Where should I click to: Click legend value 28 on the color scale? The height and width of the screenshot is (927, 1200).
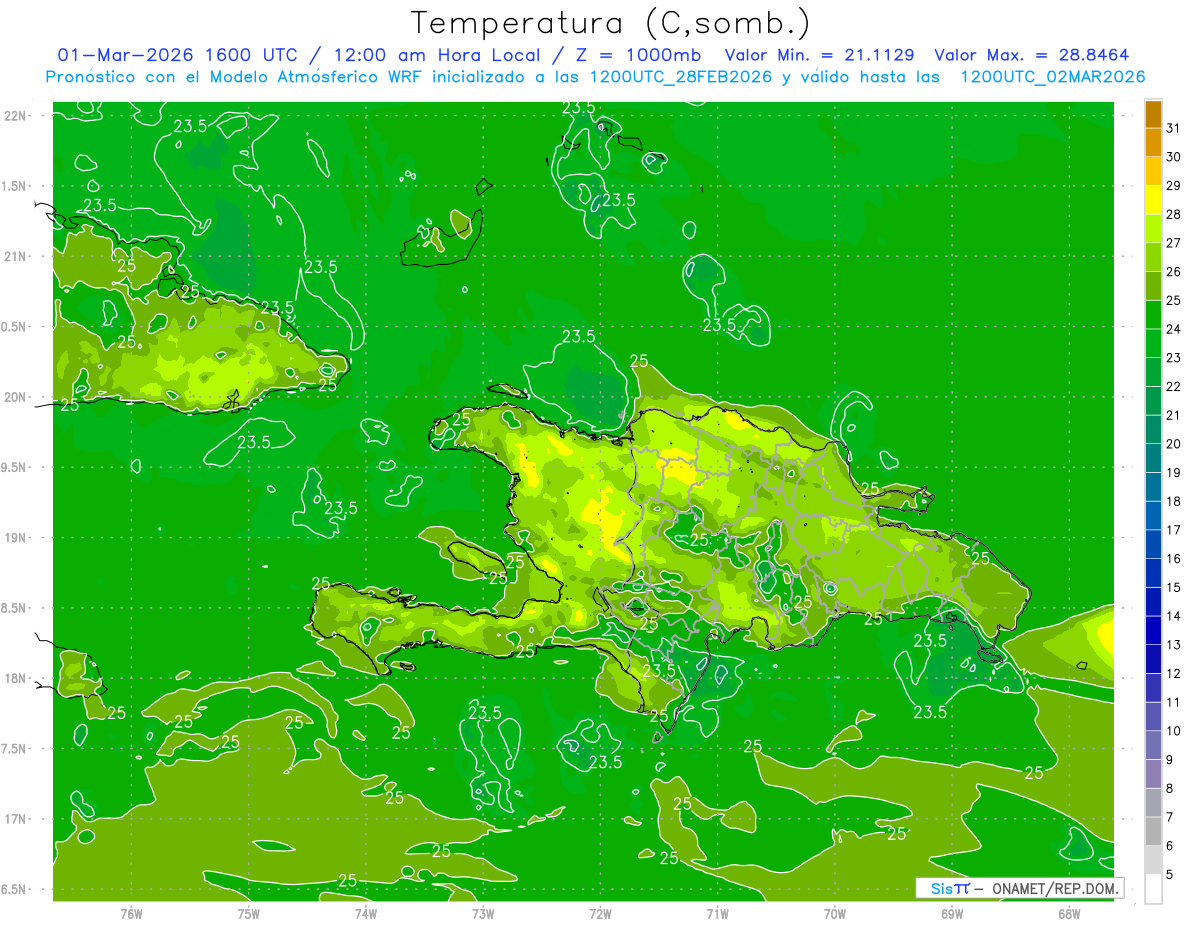[x=1174, y=214]
